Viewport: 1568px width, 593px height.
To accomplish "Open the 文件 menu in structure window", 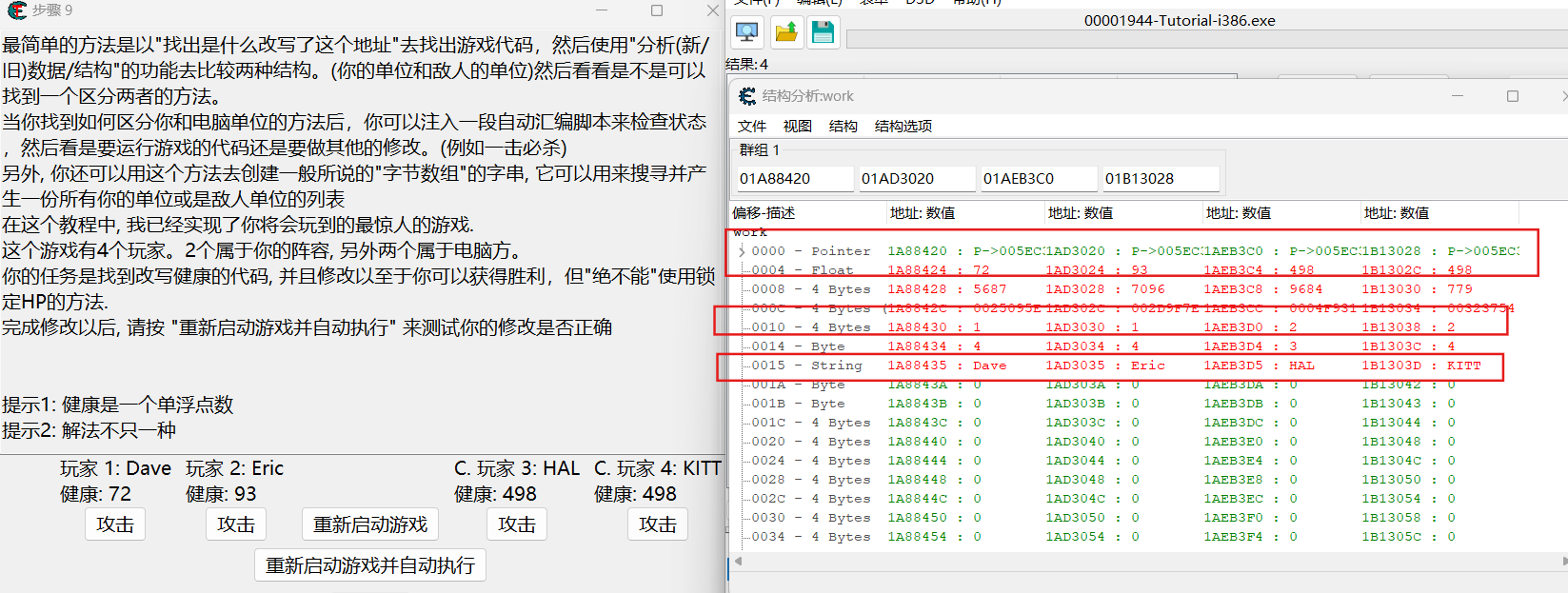I will [x=751, y=126].
